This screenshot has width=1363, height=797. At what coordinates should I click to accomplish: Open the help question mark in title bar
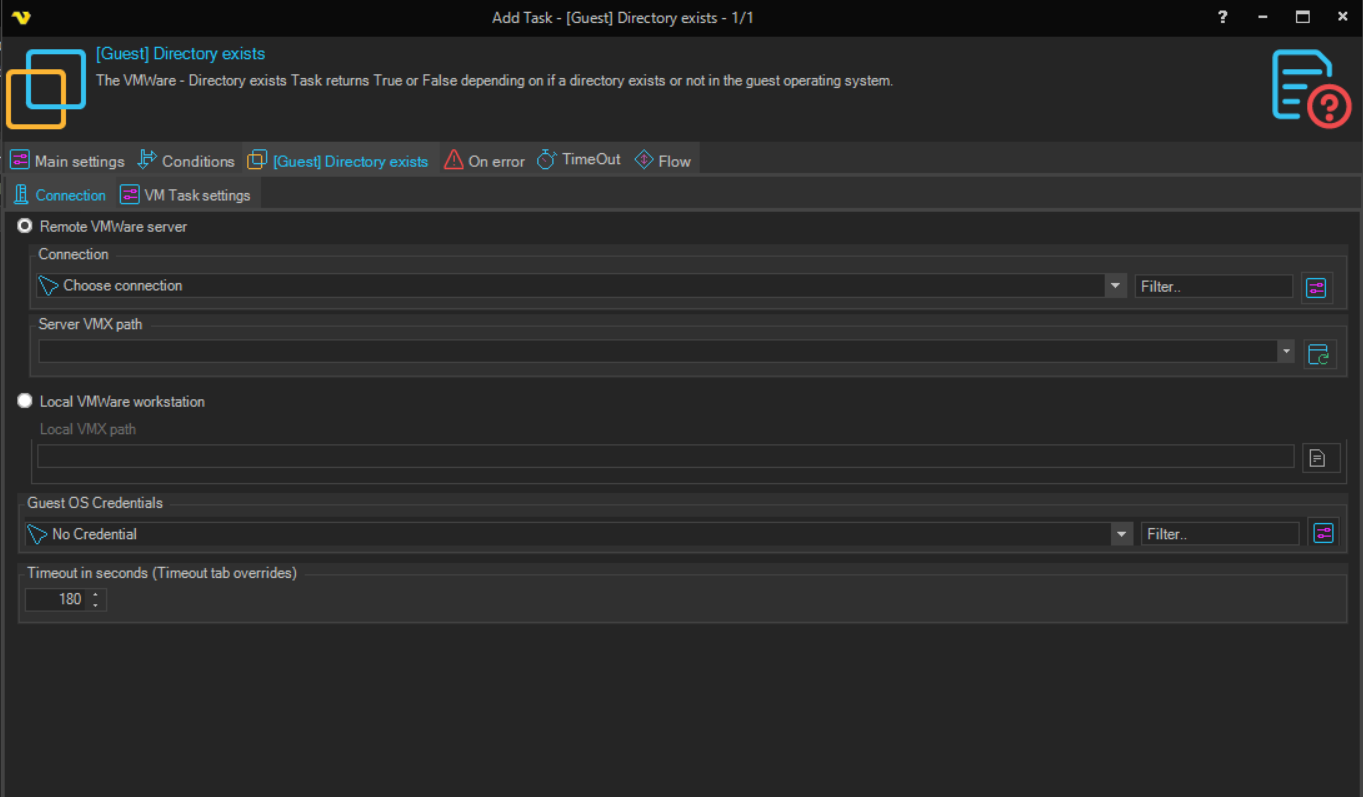coord(1223,17)
